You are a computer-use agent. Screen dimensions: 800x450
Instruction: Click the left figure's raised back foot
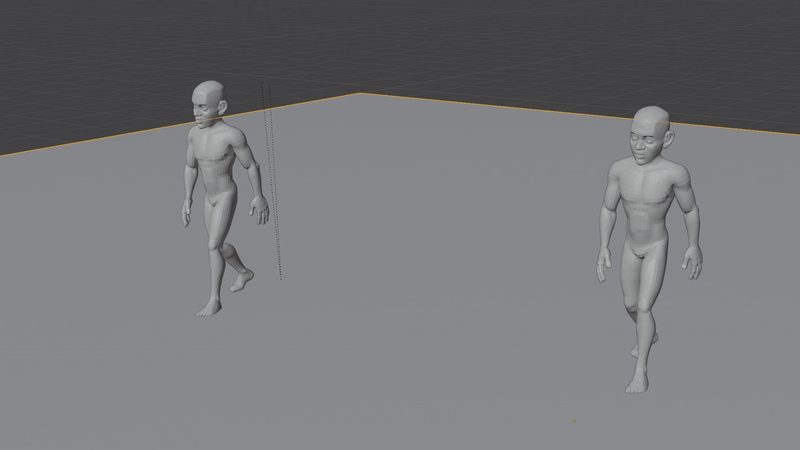242,282
